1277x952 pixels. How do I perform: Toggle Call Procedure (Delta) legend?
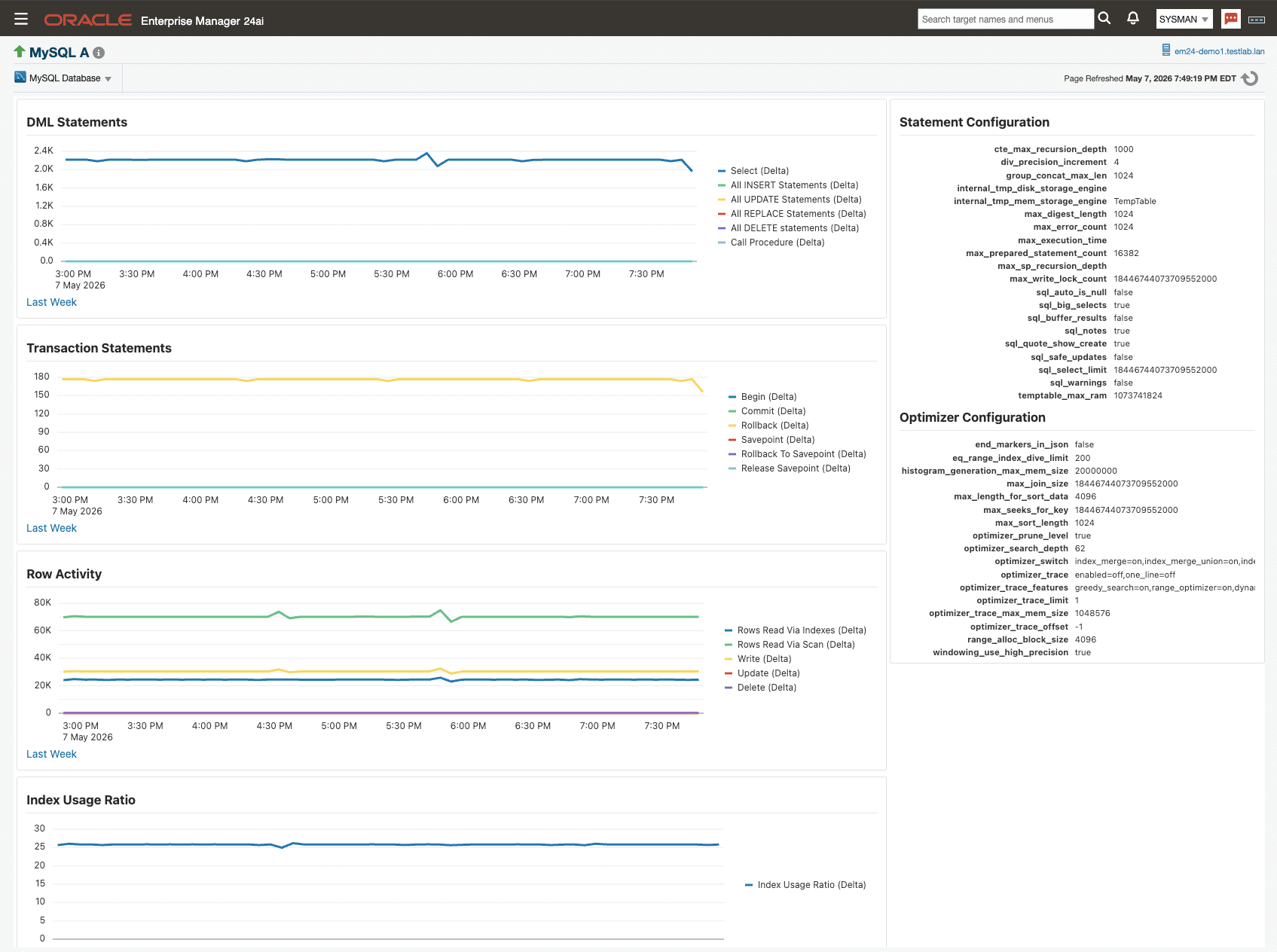[x=771, y=243]
